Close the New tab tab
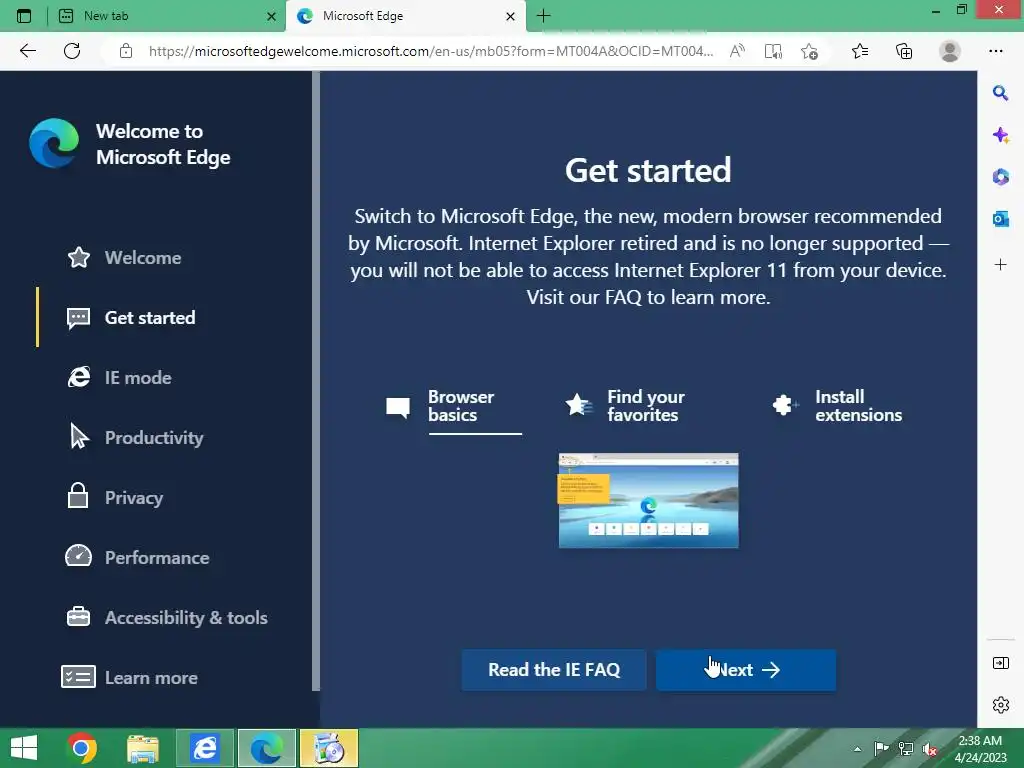 (272, 16)
